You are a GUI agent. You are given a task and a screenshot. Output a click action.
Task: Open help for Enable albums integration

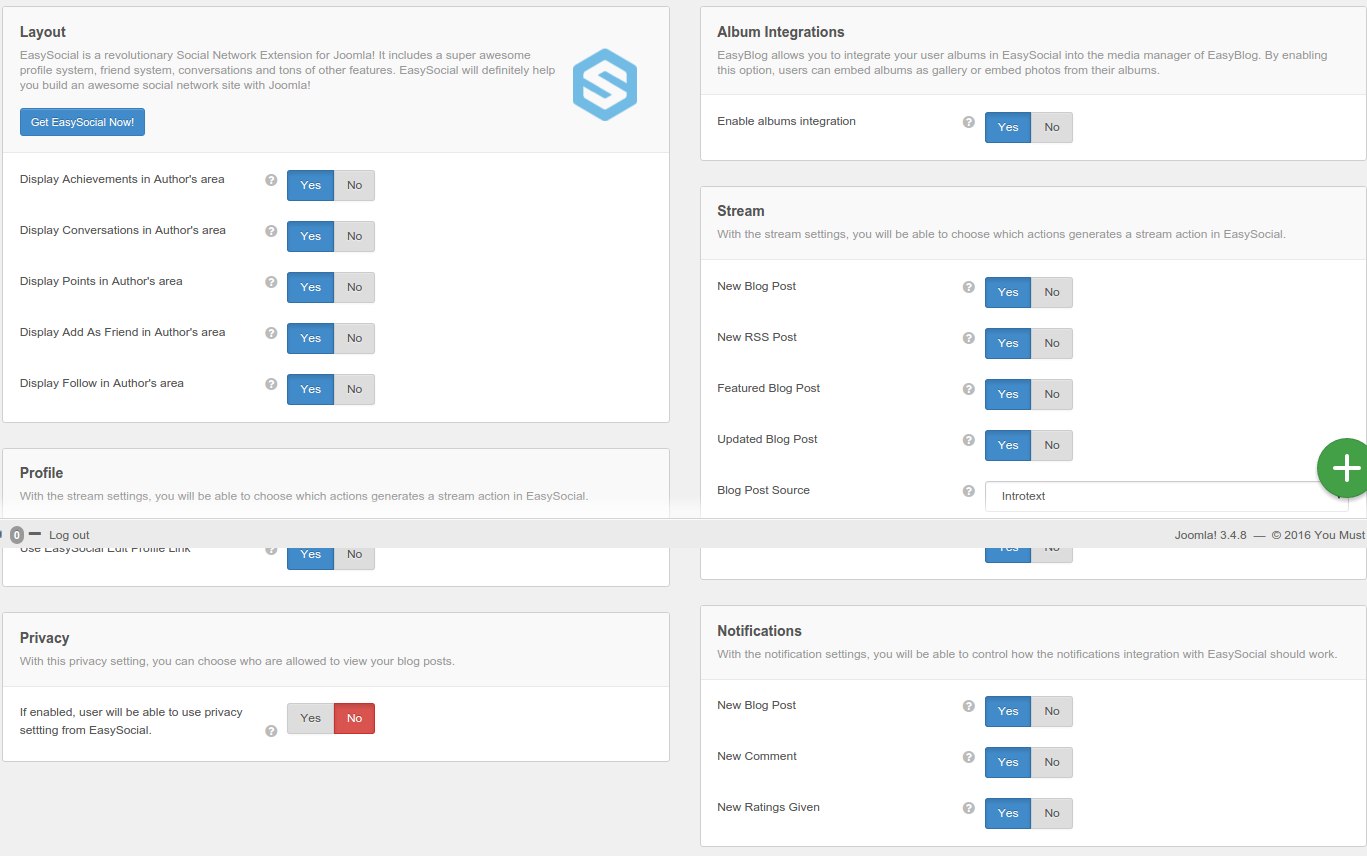pyautogui.click(x=968, y=122)
